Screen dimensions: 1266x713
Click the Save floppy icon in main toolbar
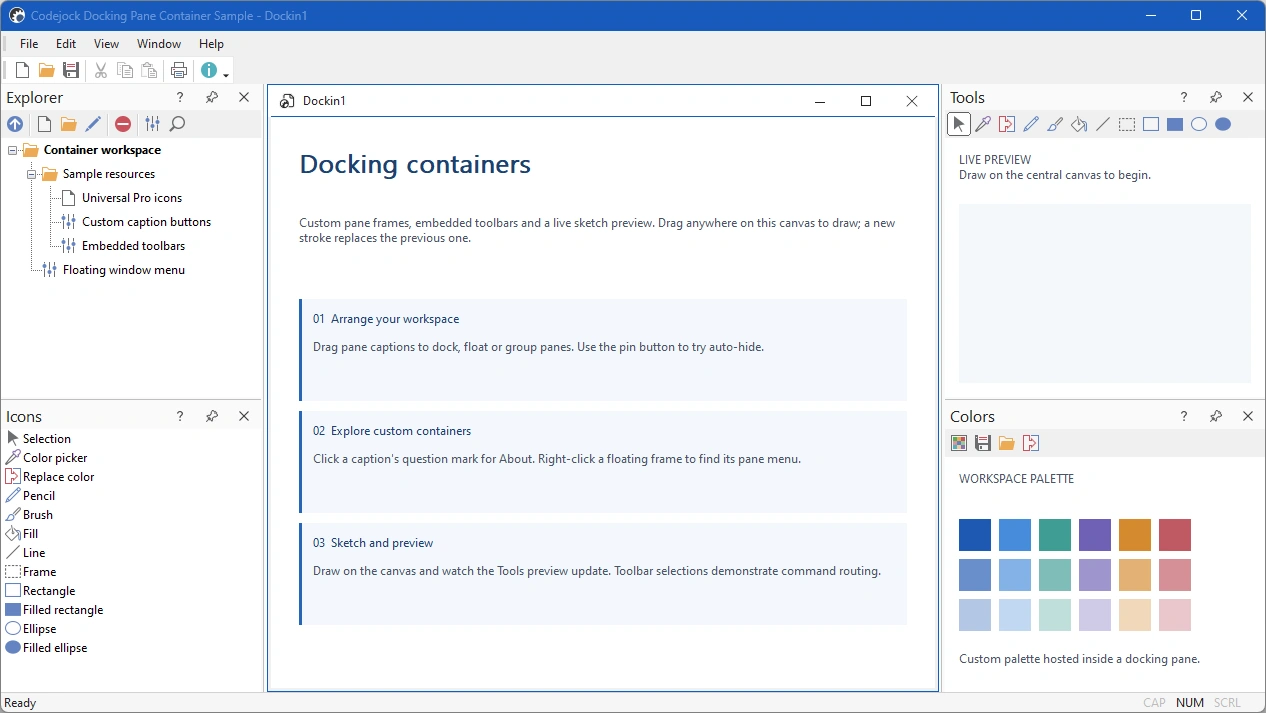click(71, 70)
